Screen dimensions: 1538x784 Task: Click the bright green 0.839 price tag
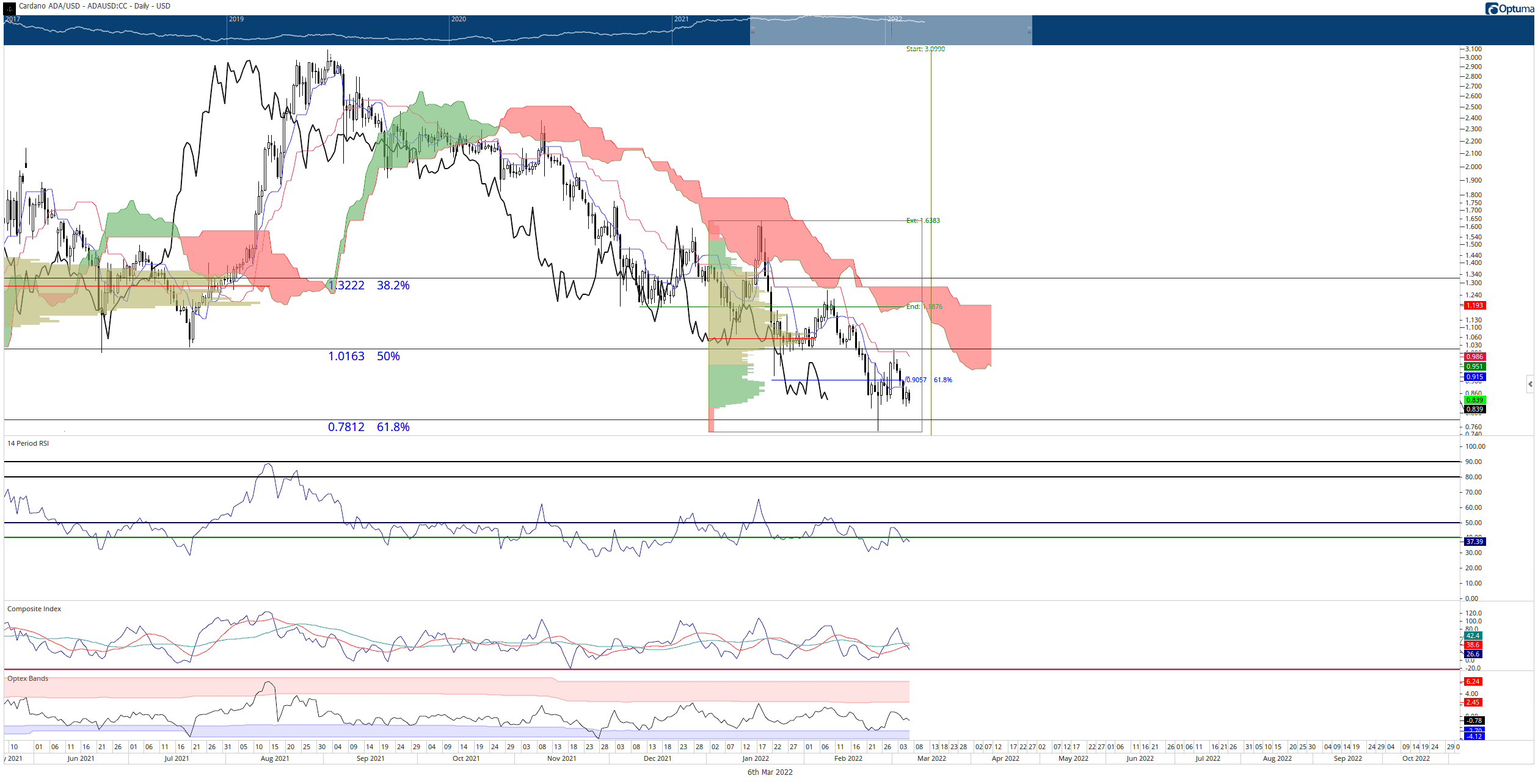pyautogui.click(x=1475, y=400)
